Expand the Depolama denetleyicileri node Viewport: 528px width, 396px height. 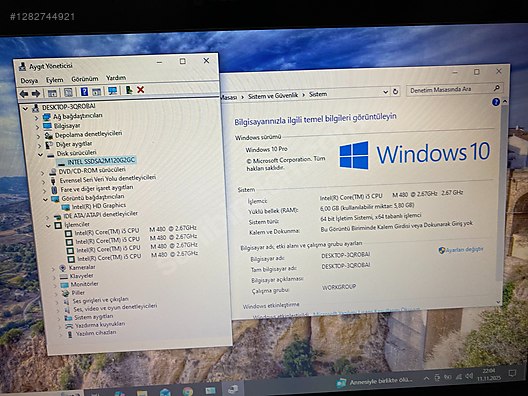[38, 136]
